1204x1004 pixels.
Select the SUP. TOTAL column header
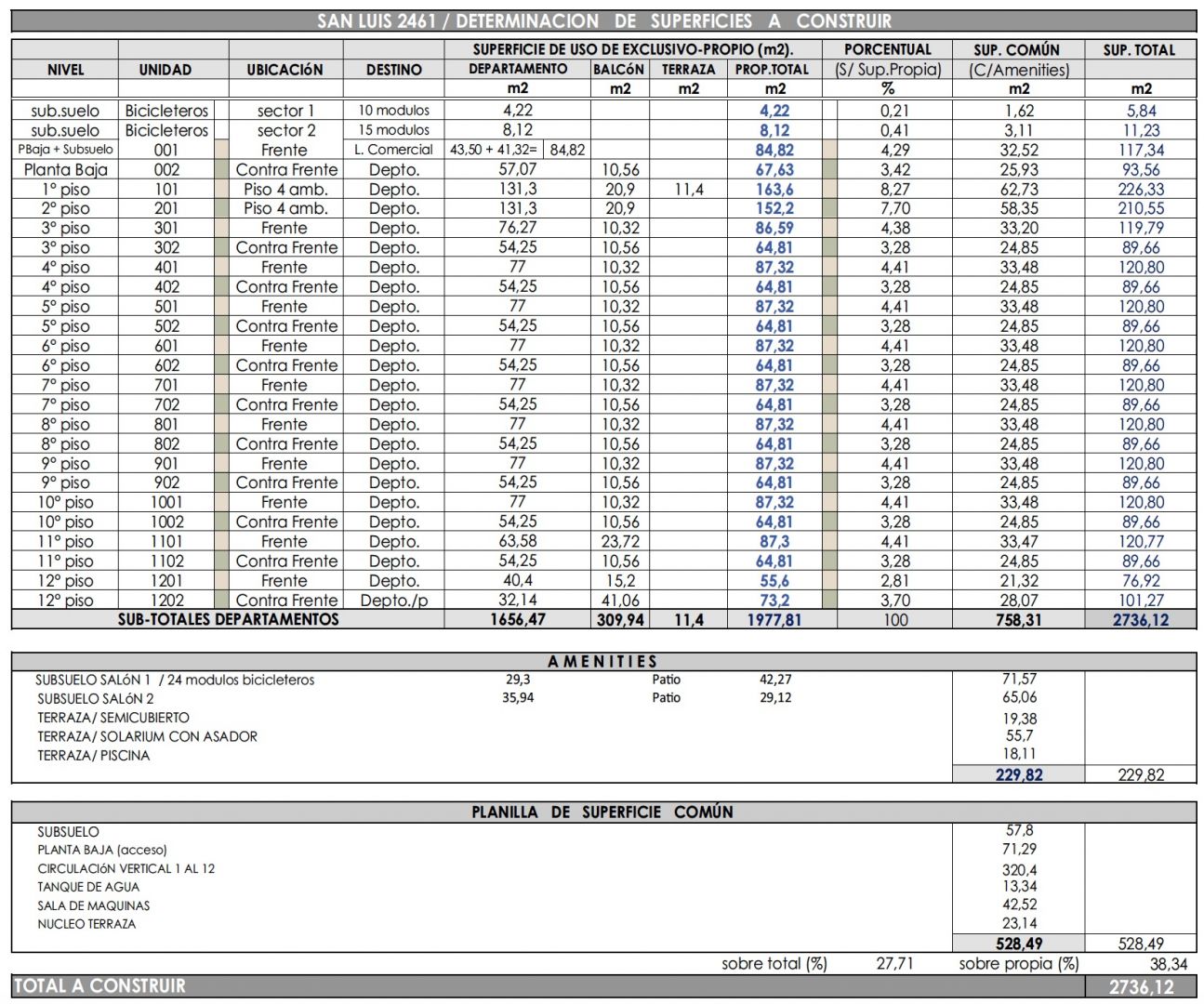point(1140,50)
